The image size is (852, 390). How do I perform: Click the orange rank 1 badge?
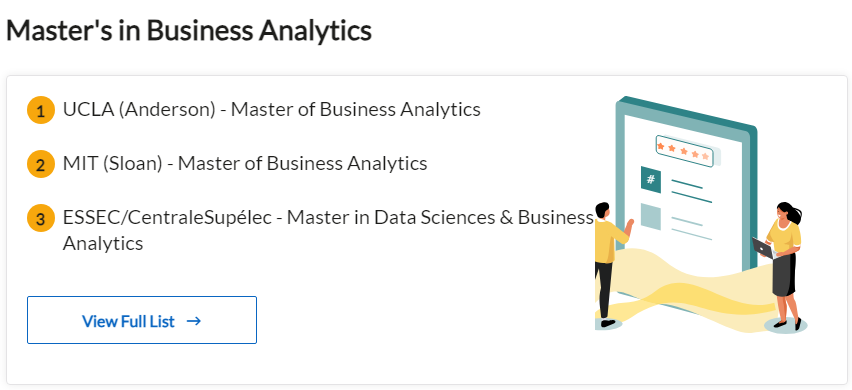pyautogui.click(x=41, y=110)
